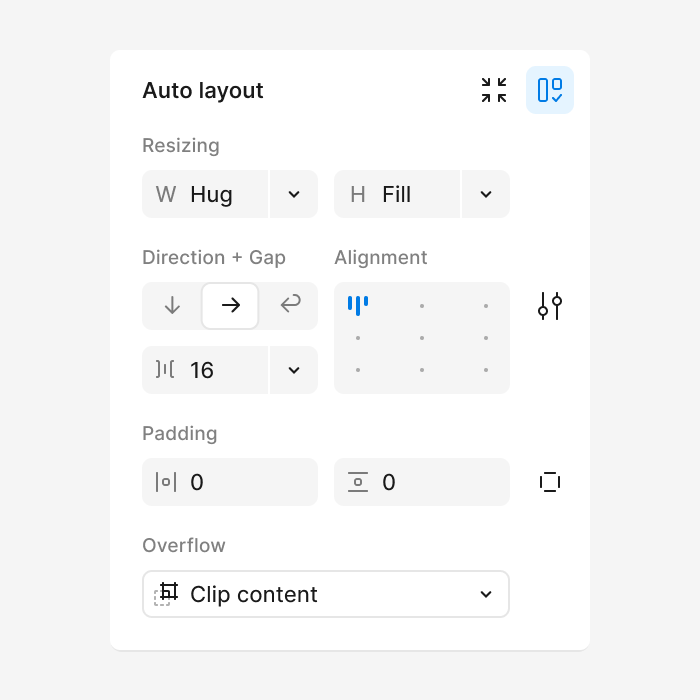
Task: Open advanced alignment settings sliders icon
Action: coord(550,306)
